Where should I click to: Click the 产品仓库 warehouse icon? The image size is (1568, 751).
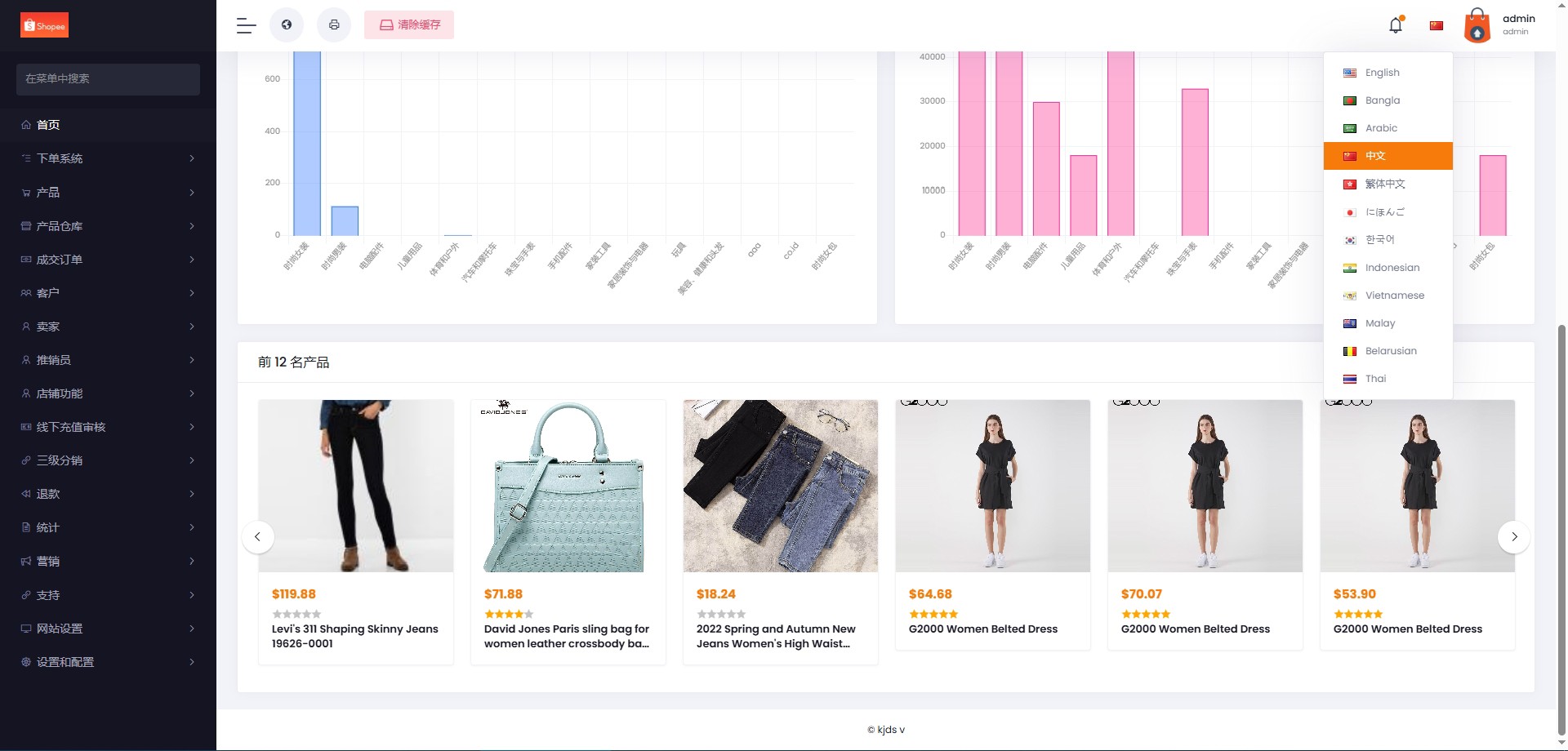26,226
